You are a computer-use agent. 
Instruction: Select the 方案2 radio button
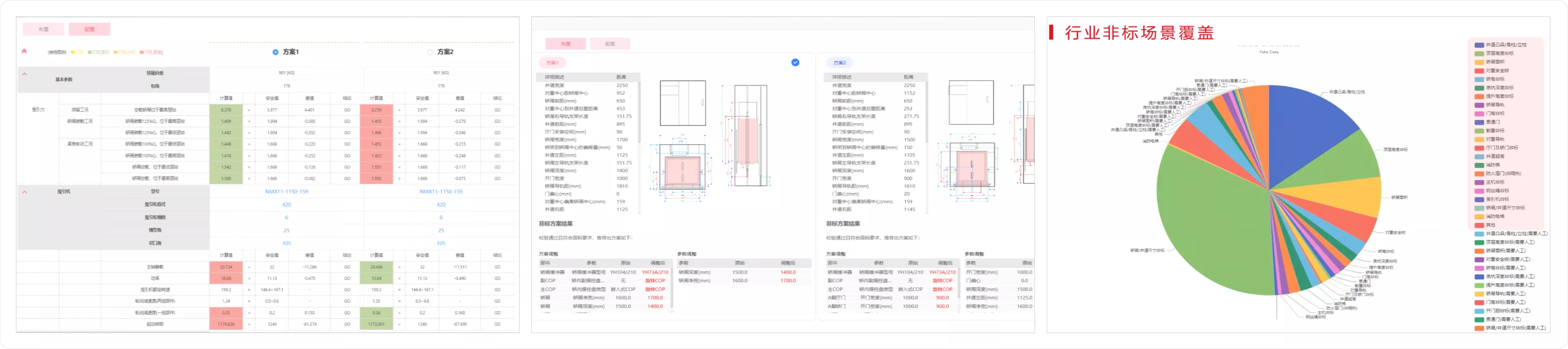(430, 52)
